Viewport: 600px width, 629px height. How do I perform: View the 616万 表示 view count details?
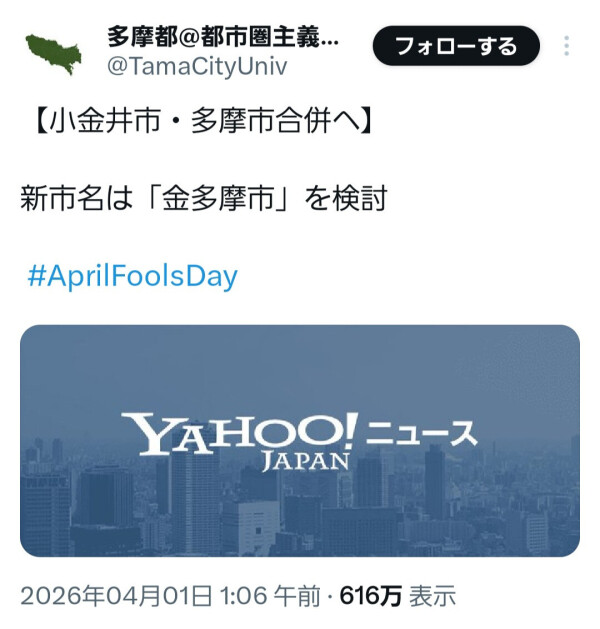point(397,595)
